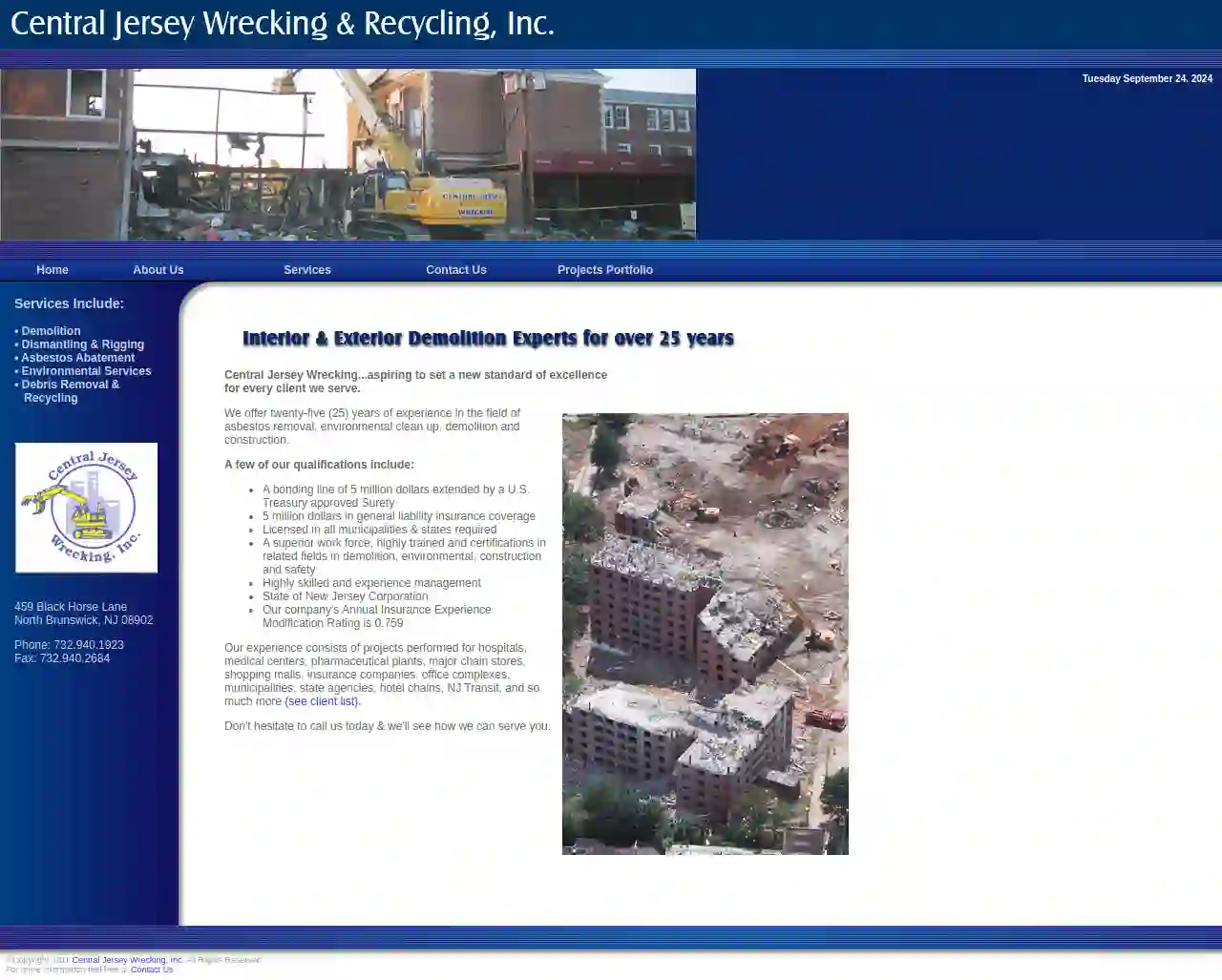Click the address 459 Black Horse Lane
Viewport: 1222px width, 980px height.
coord(71,607)
